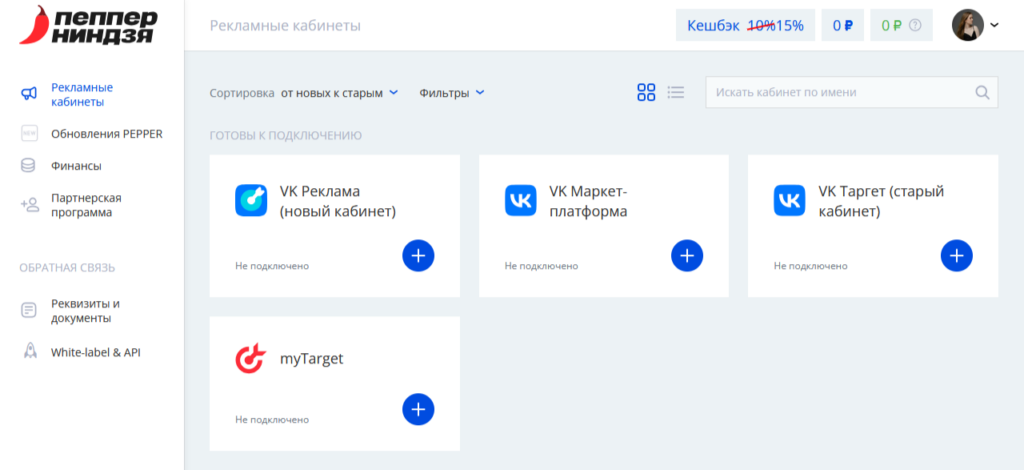Viewport: 1024px width, 470px height.
Task: Focus the cabinet name search field
Action: pyautogui.click(x=840, y=93)
